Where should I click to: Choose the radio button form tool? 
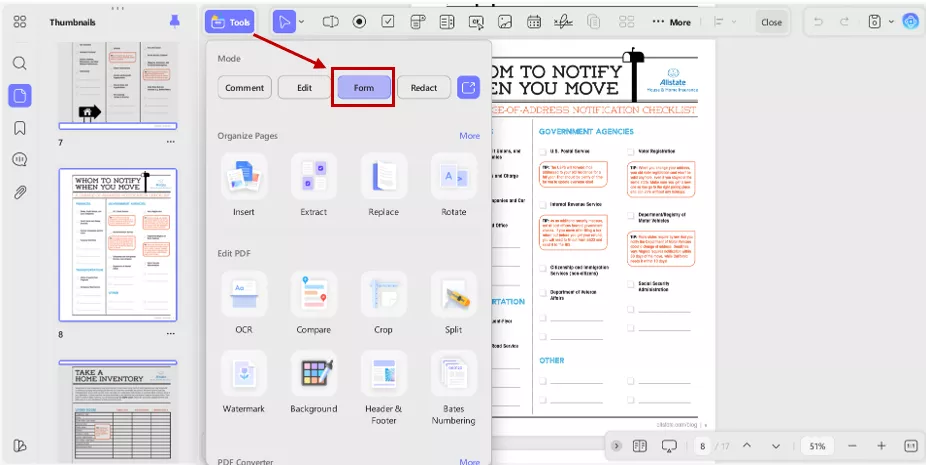[359, 22]
